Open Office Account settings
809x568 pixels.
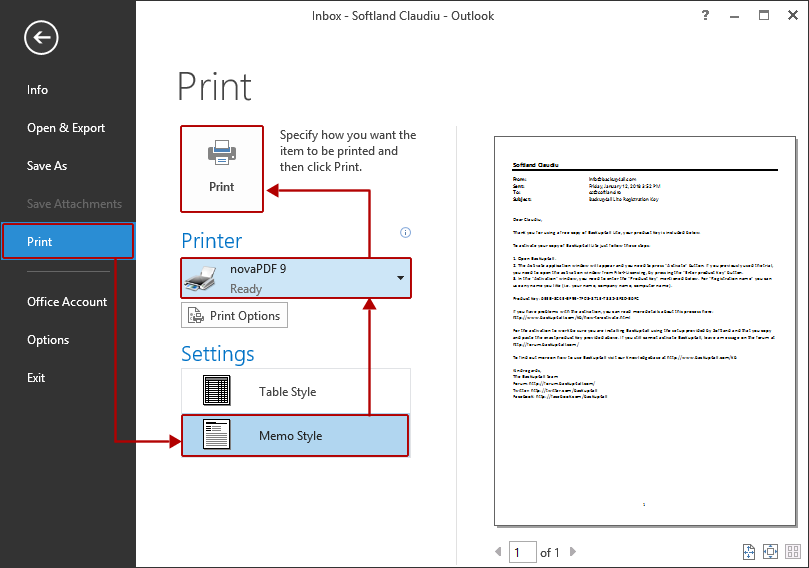pos(67,302)
